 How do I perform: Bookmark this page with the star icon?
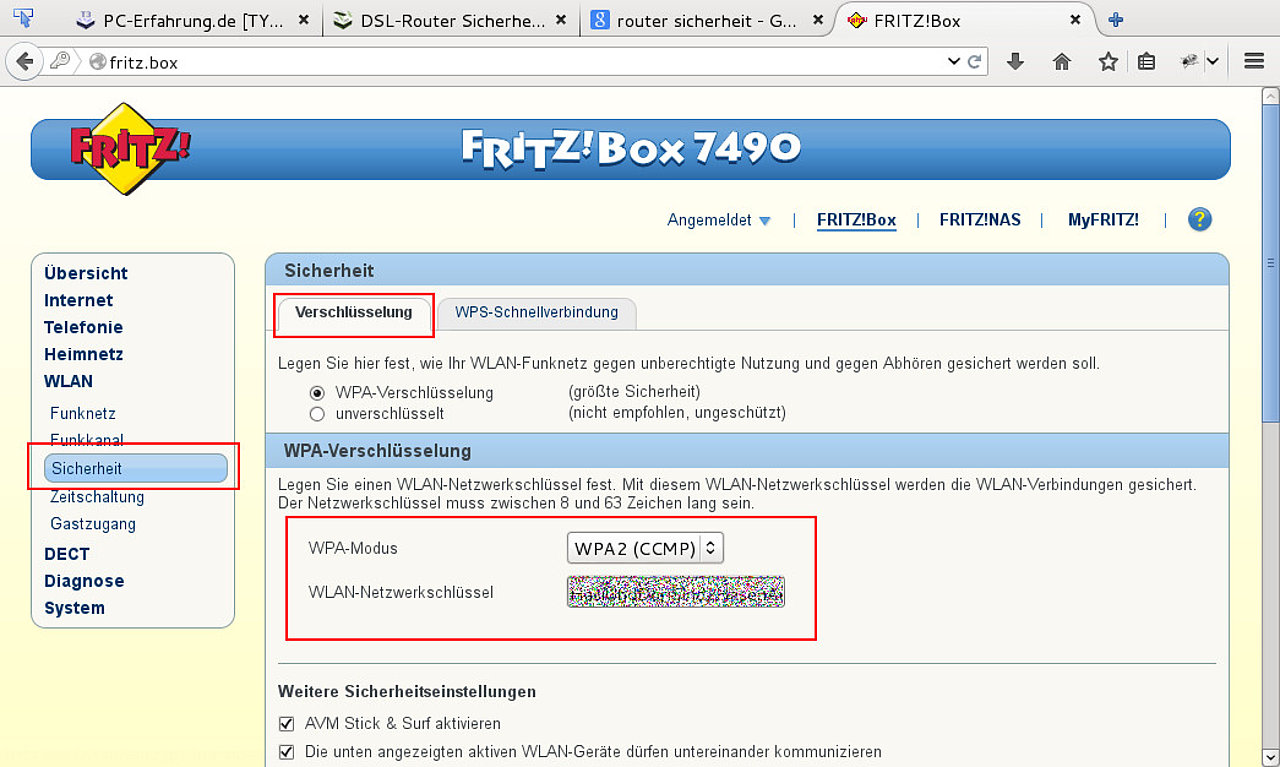(x=1108, y=62)
